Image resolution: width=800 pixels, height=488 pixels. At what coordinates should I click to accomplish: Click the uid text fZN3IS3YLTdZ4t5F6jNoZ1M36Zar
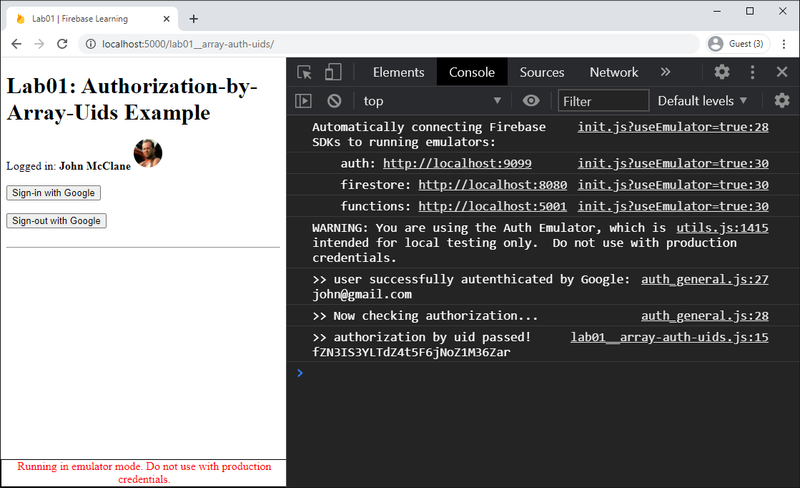pos(411,352)
